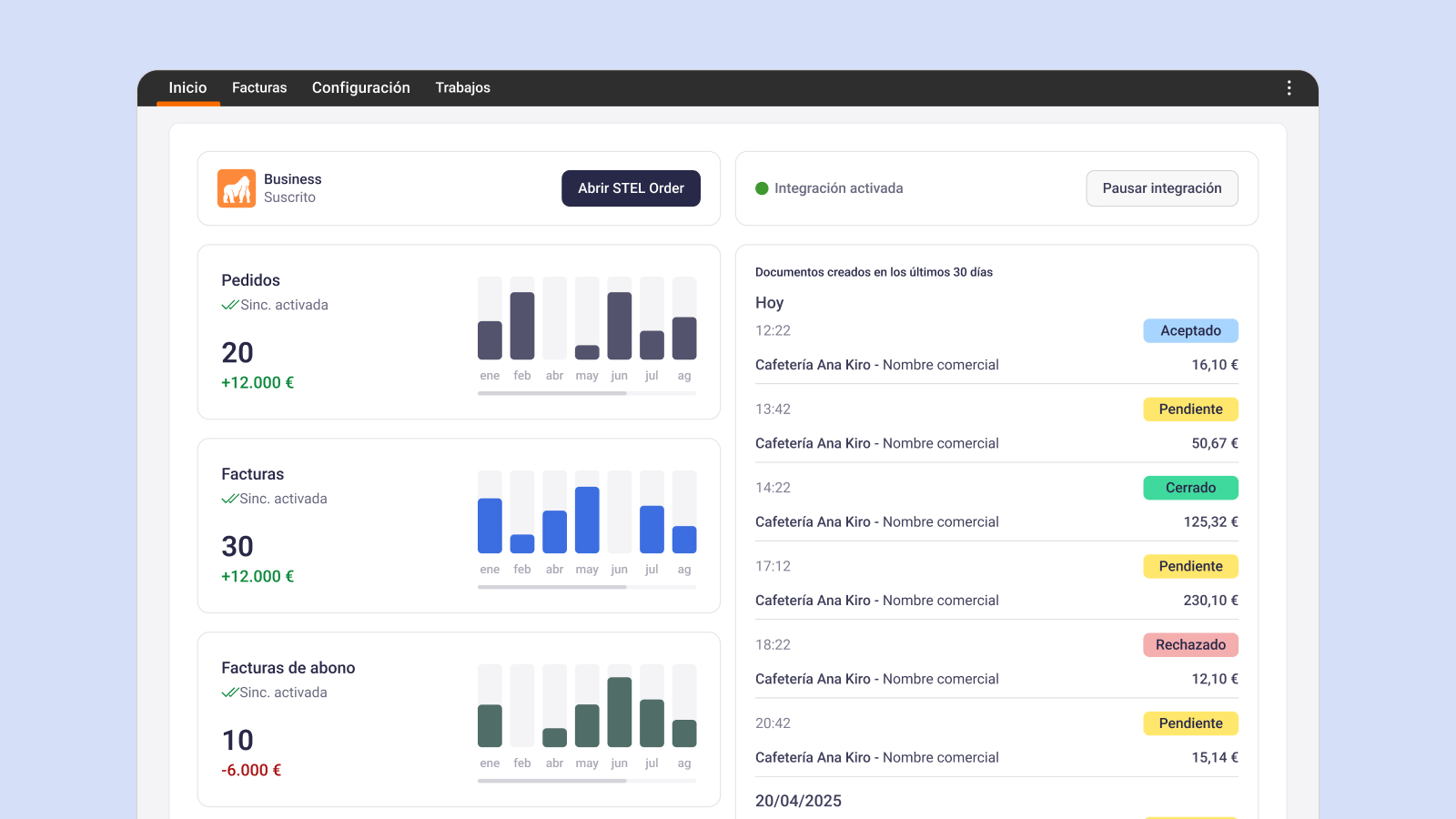Click the Pedidos card title
Image resolution: width=1456 pixels, height=819 pixels.
(250, 280)
